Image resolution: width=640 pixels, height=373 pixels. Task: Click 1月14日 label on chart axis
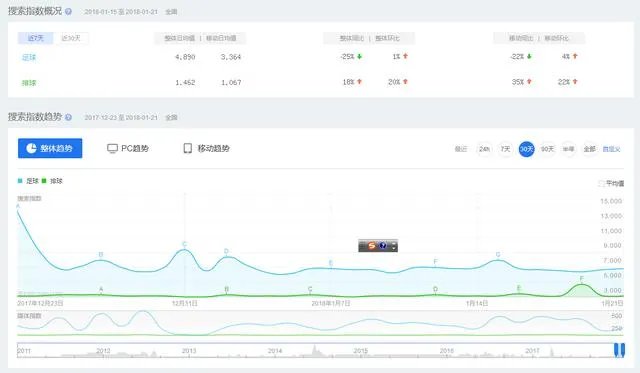coord(477,303)
